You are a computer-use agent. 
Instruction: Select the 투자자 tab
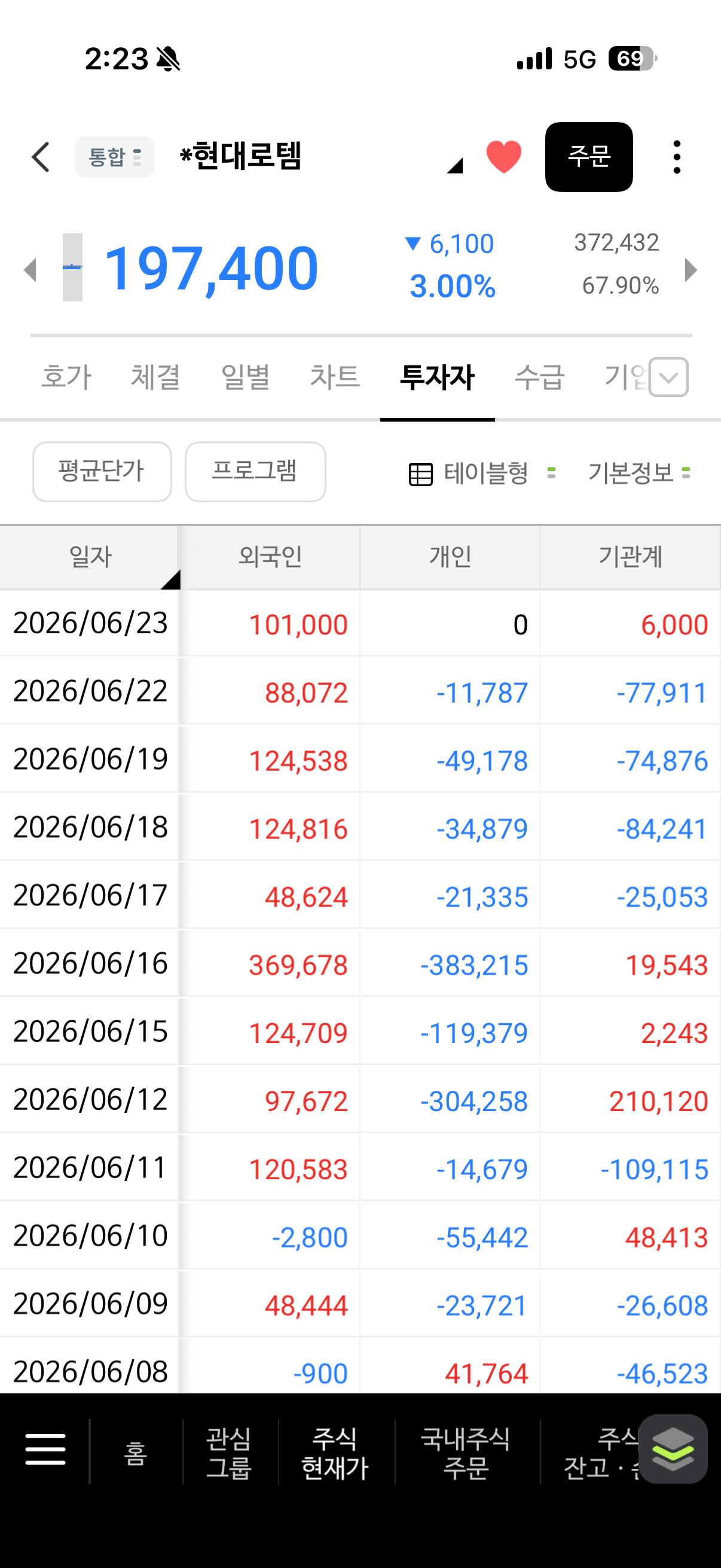(437, 377)
